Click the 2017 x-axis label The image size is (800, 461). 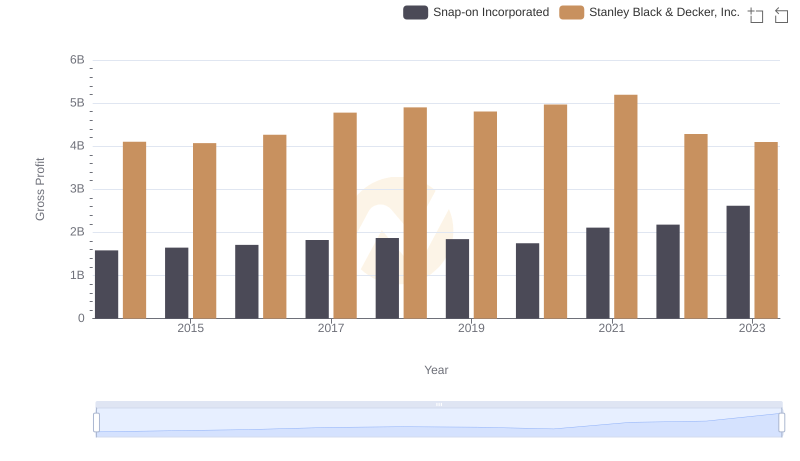[x=331, y=328]
